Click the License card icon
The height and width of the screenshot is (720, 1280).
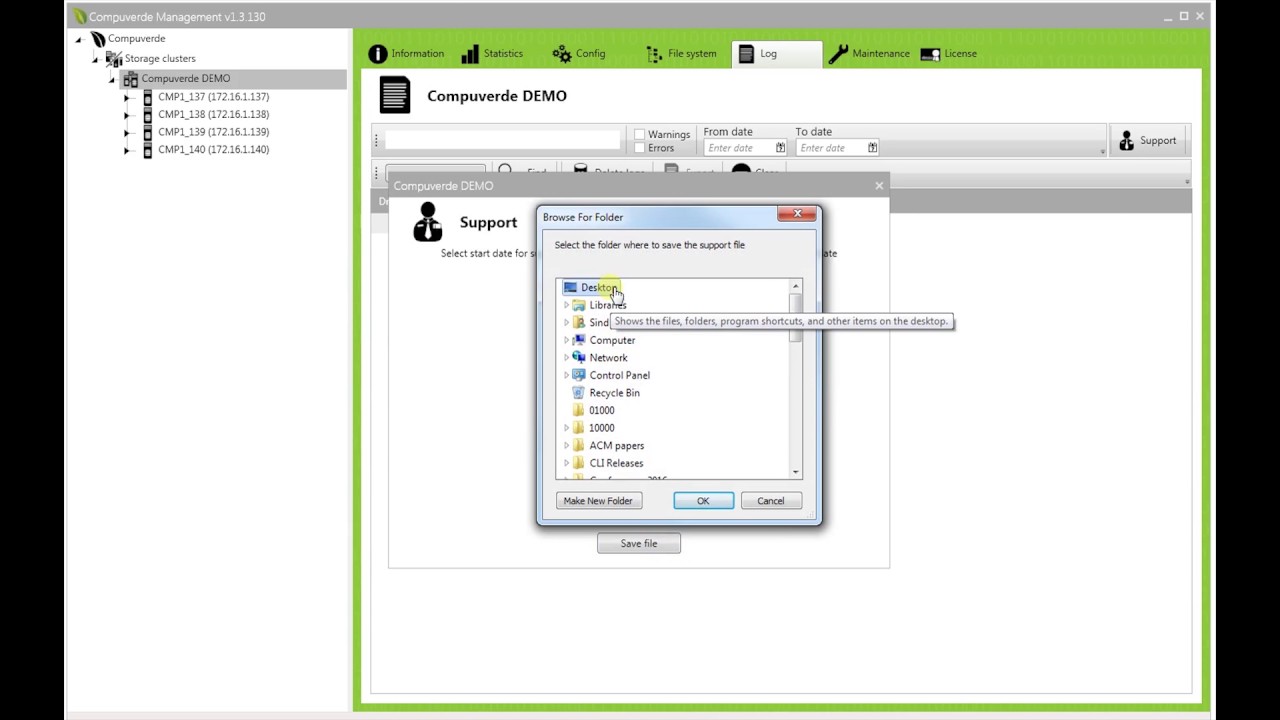pyautogui.click(x=930, y=54)
